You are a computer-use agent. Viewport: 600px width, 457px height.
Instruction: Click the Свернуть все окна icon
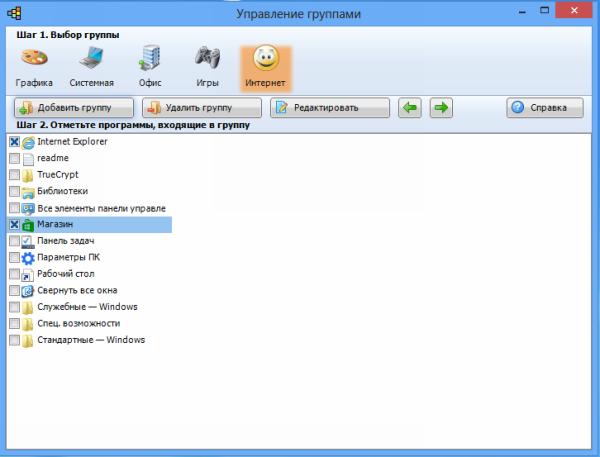[28, 291]
